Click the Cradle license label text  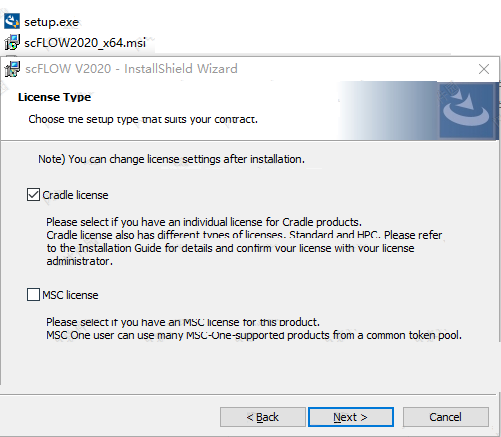75,195
